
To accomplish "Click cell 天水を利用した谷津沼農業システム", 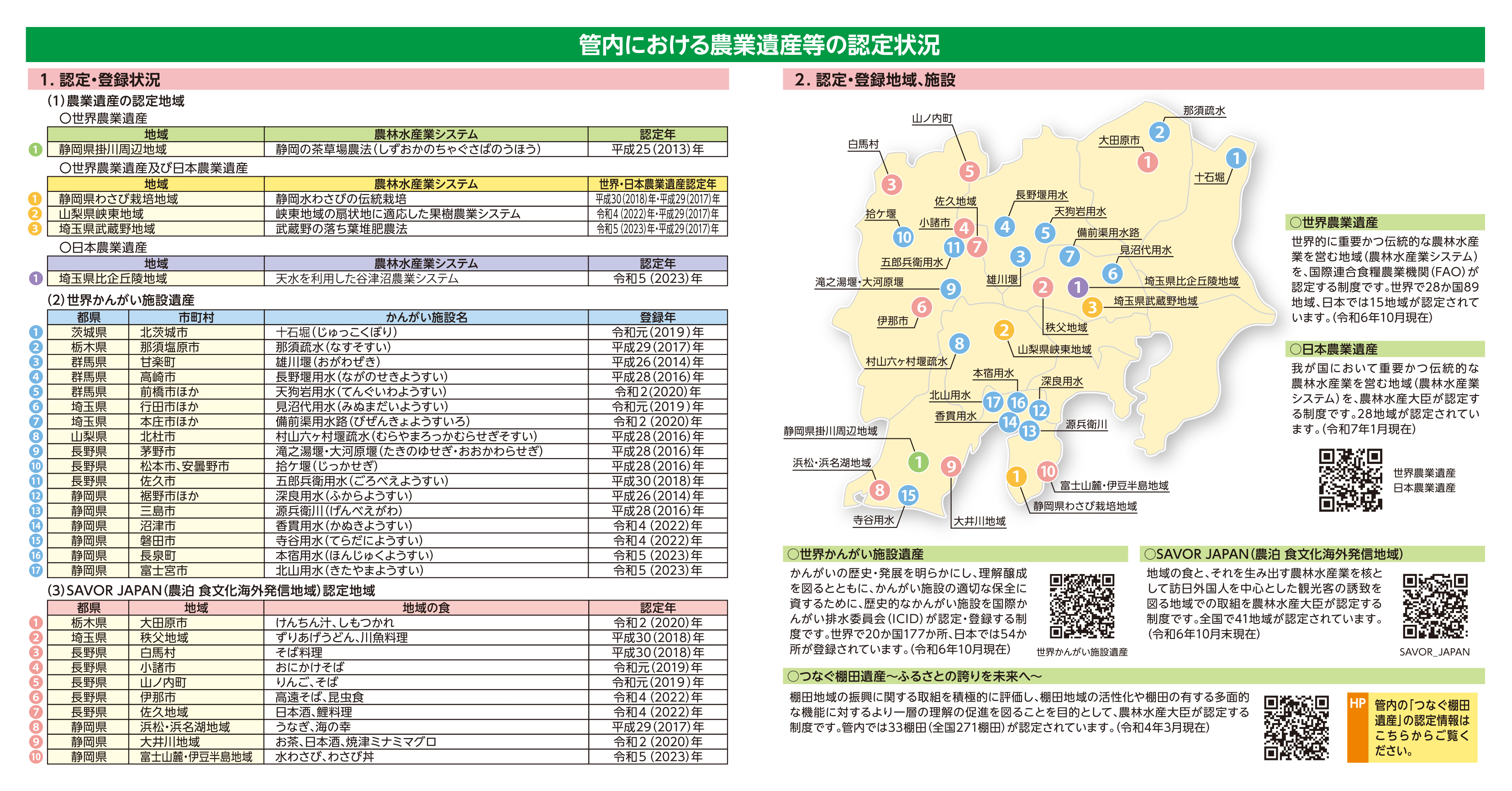I will click(426, 279).
